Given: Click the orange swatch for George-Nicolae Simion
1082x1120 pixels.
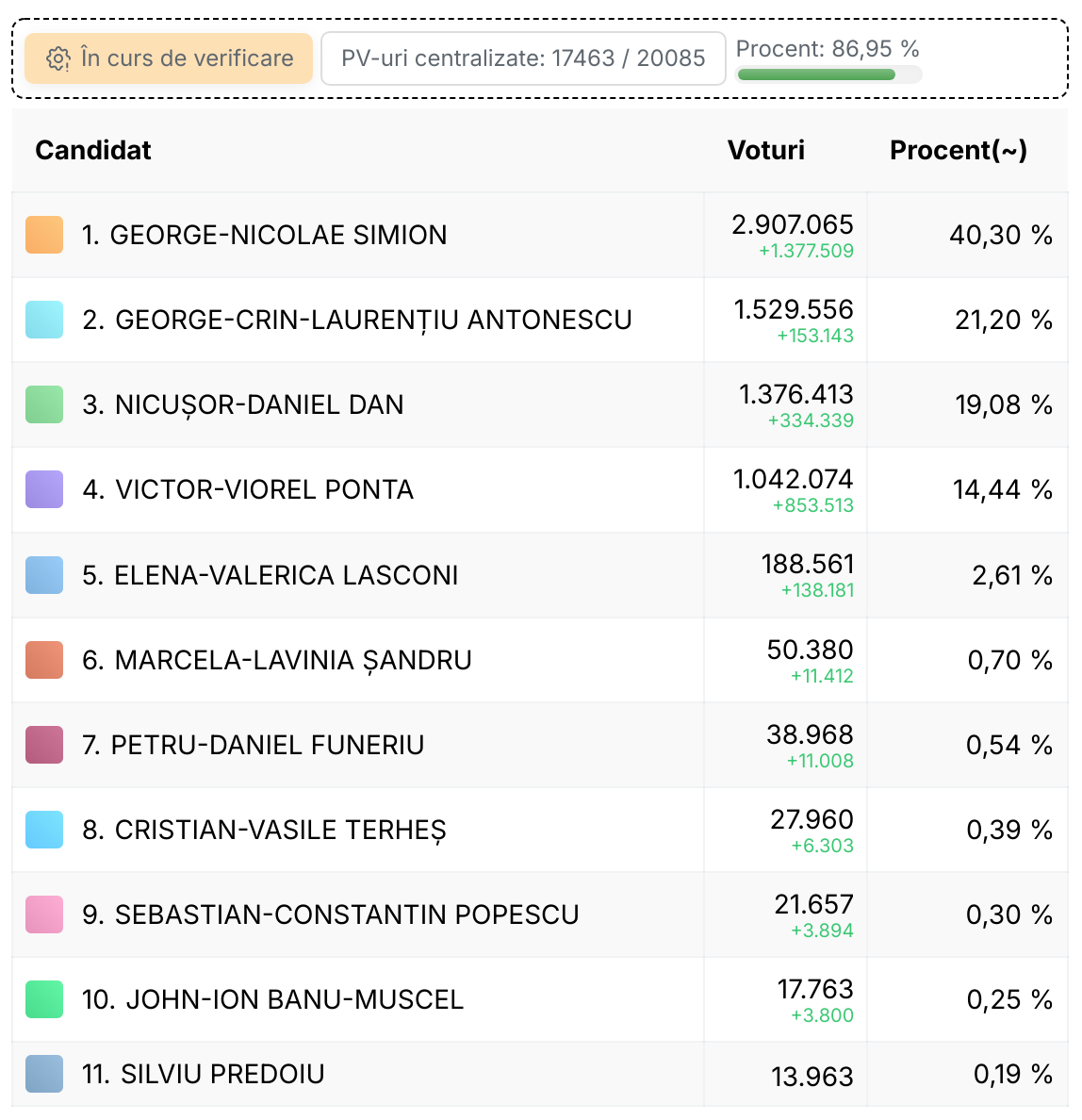Looking at the screenshot, I should pos(44,235).
